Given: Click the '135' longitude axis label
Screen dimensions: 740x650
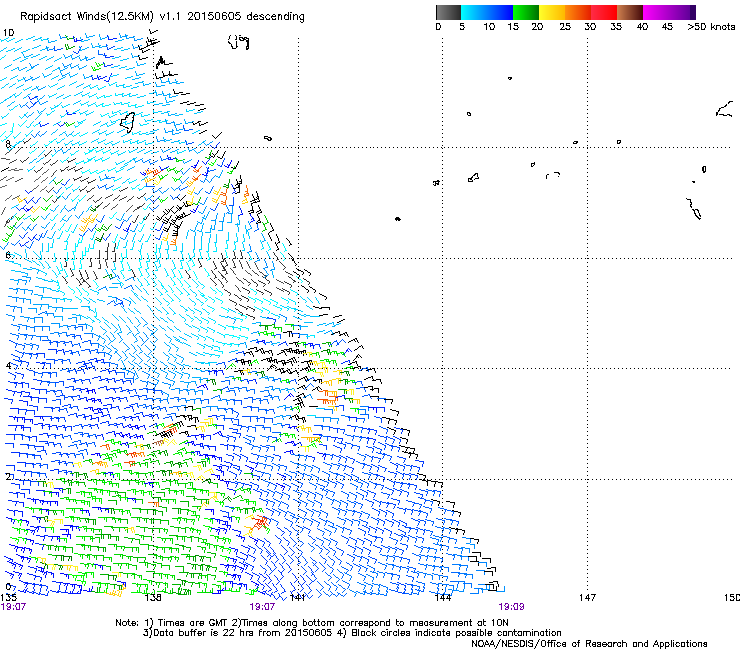Looking at the screenshot, I should click(x=8, y=597).
